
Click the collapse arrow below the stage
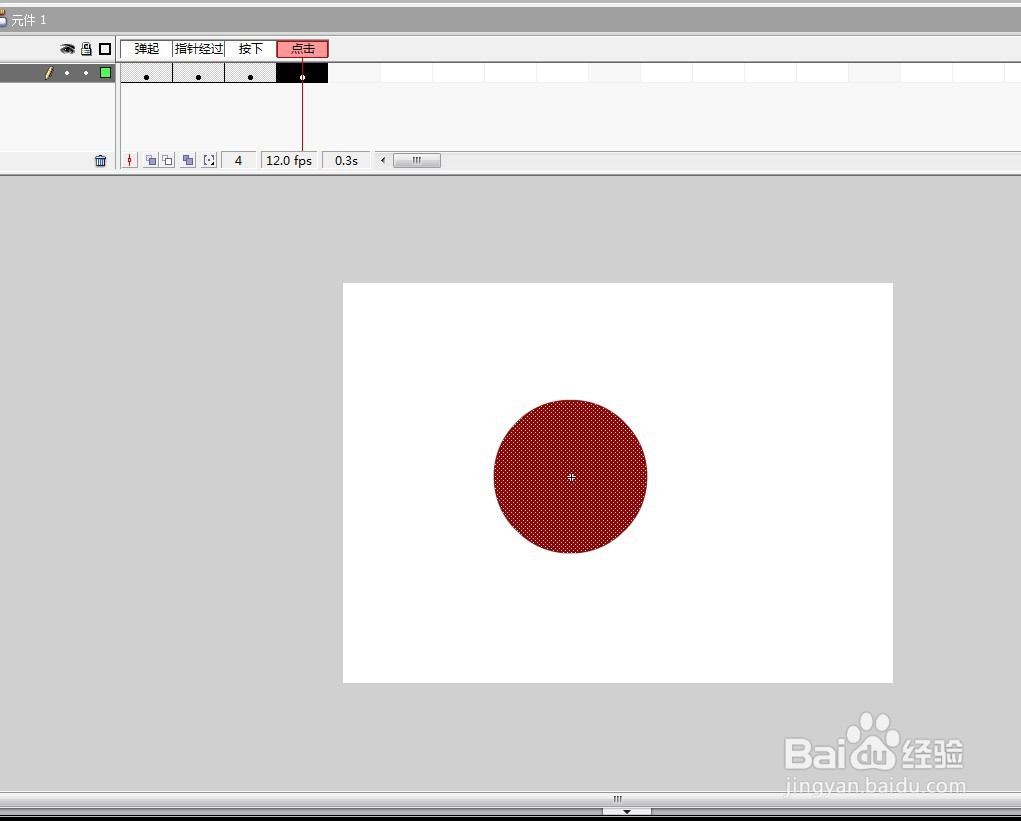(626, 811)
